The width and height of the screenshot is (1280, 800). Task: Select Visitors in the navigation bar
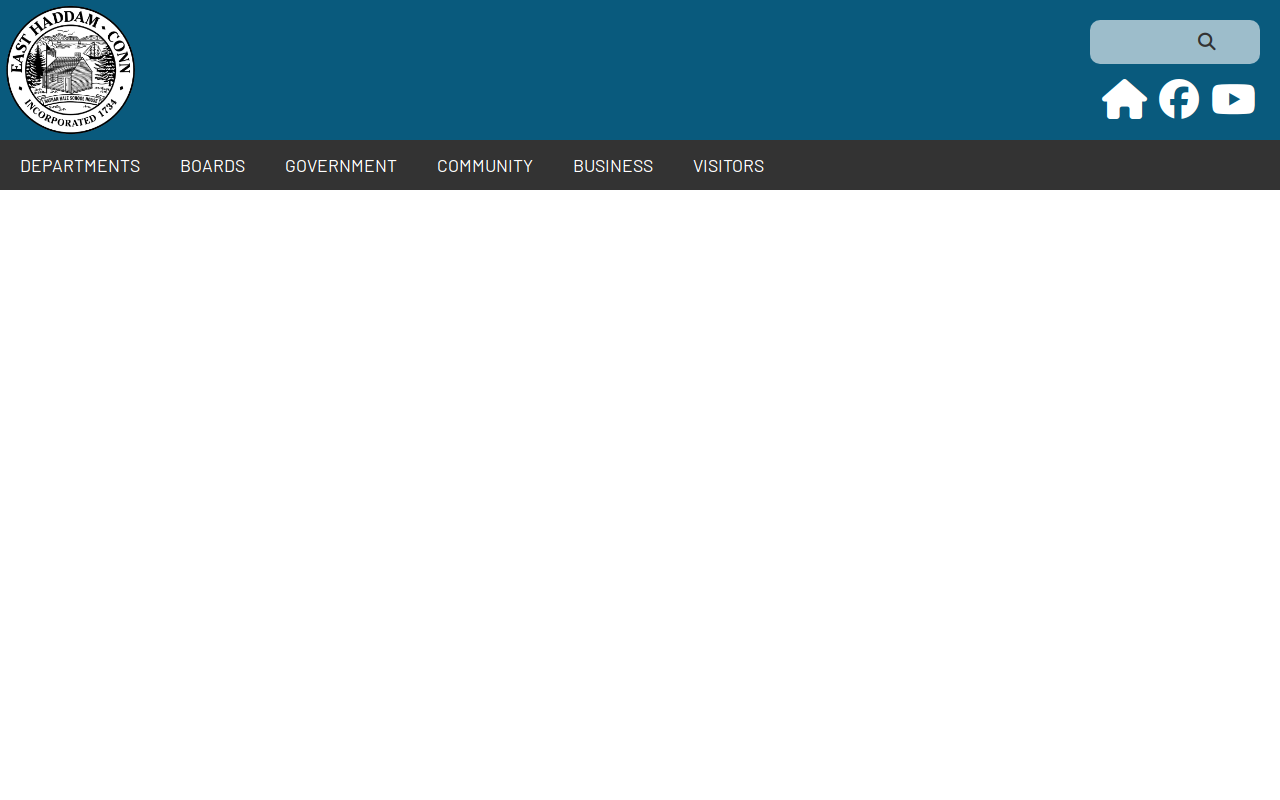point(728,166)
